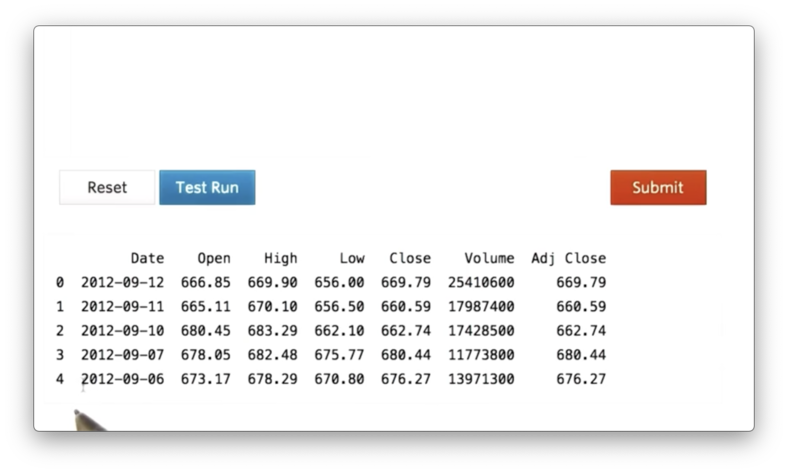Click the Open column header
The height and width of the screenshot is (473, 788).
click(214, 259)
